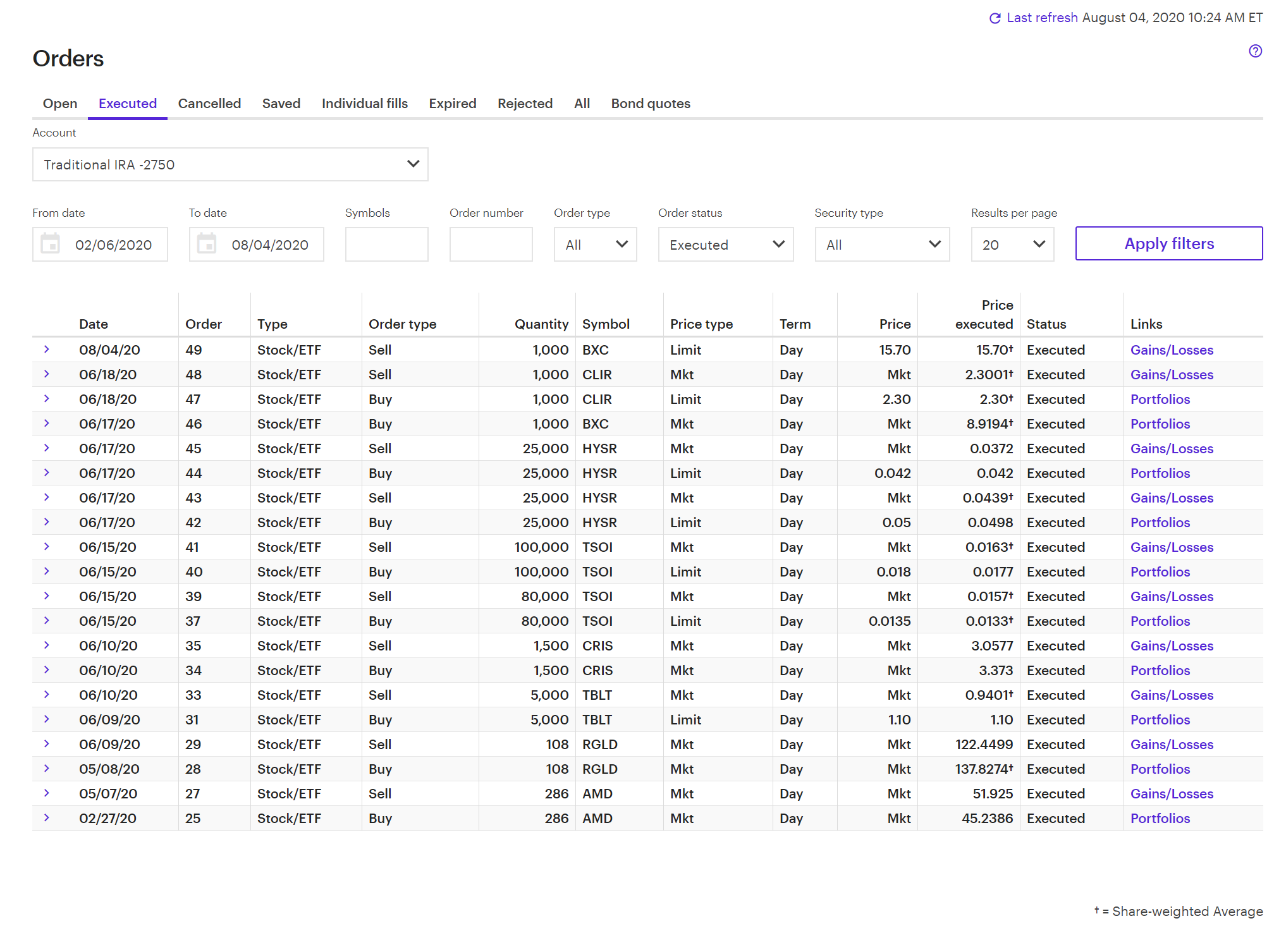Screen dimensions: 1286x952
Task: Click the From date calendar icon
Action: point(51,244)
